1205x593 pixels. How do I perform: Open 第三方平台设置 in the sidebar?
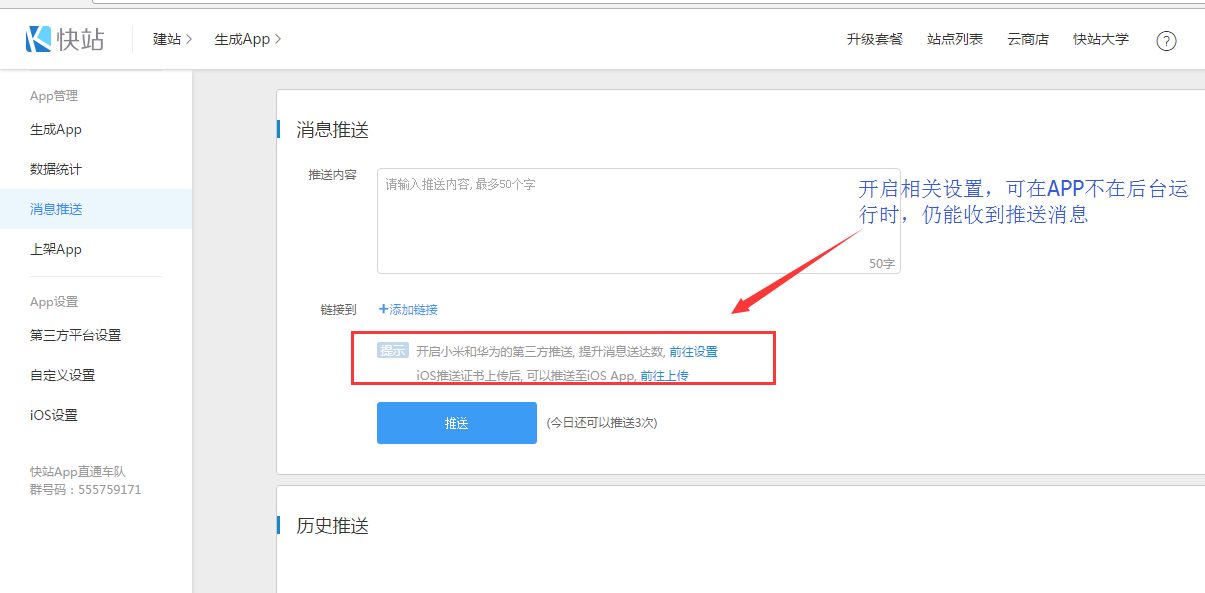pyautogui.click(x=75, y=335)
